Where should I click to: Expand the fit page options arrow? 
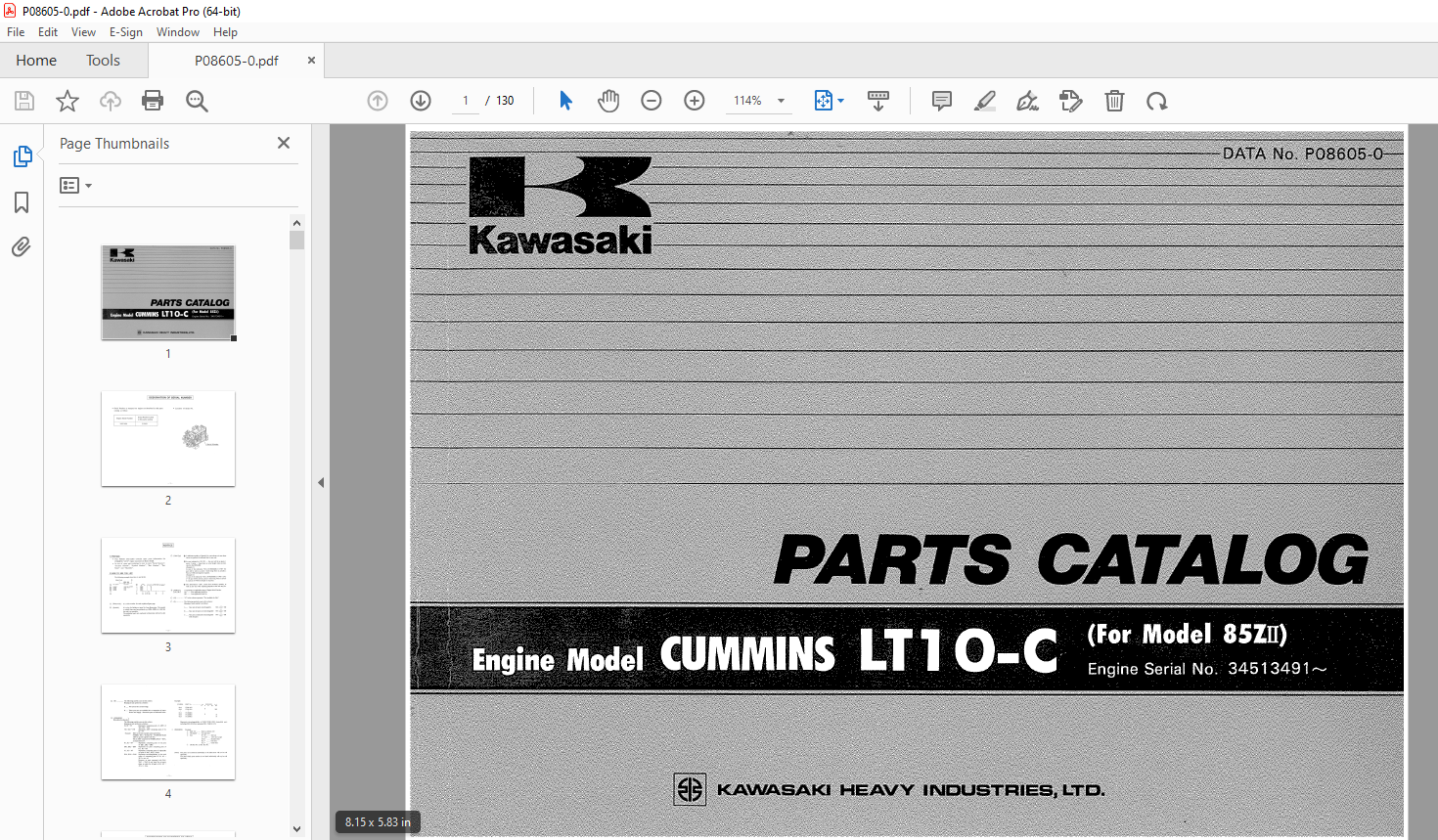click(x=840, y=101)
